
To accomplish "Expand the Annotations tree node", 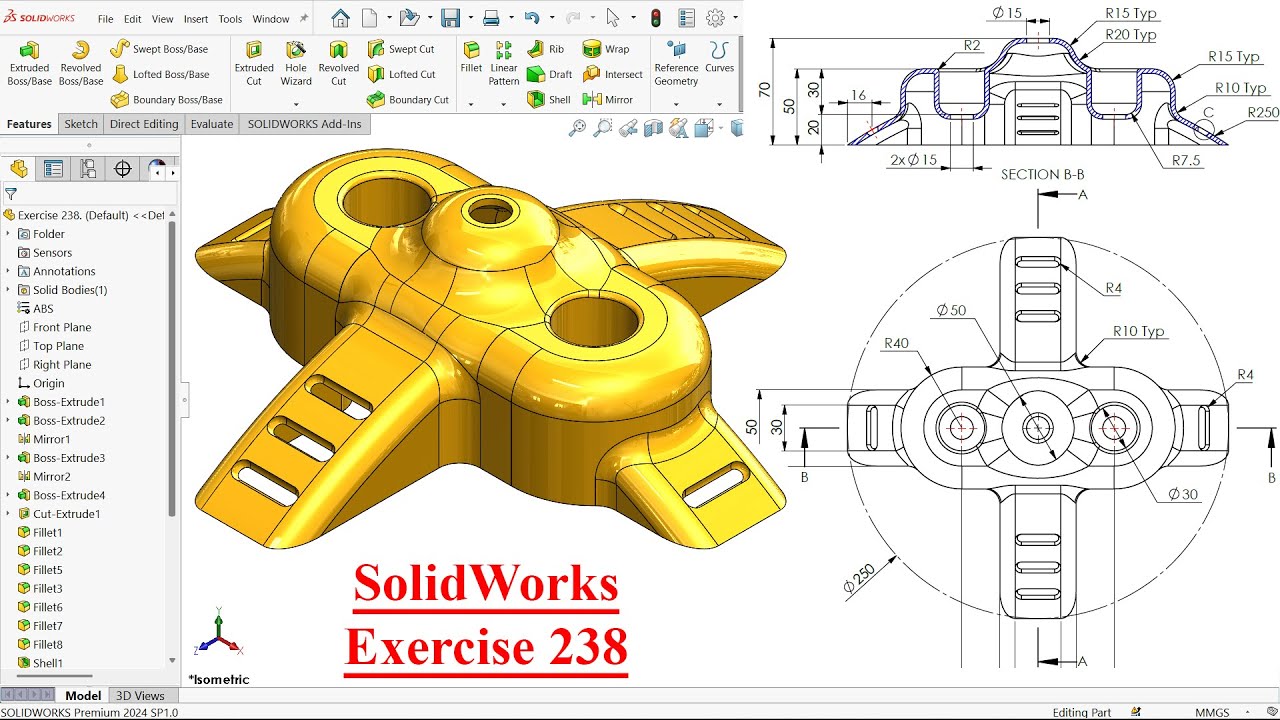I will 8,271.
